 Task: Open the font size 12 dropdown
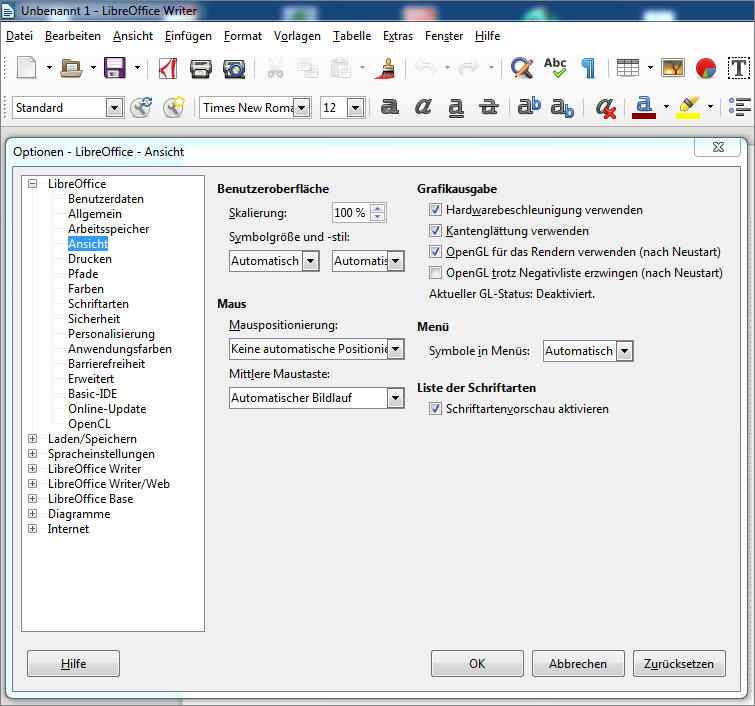tap(355, 107)
